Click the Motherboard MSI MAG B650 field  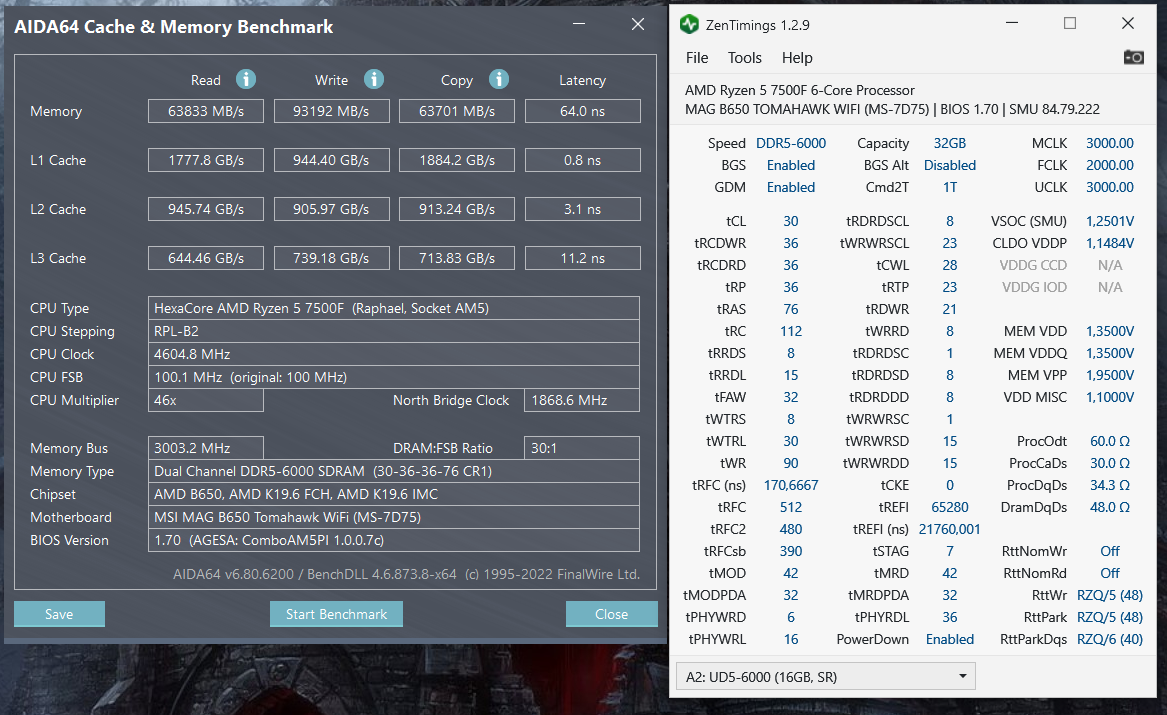[394, 517]
